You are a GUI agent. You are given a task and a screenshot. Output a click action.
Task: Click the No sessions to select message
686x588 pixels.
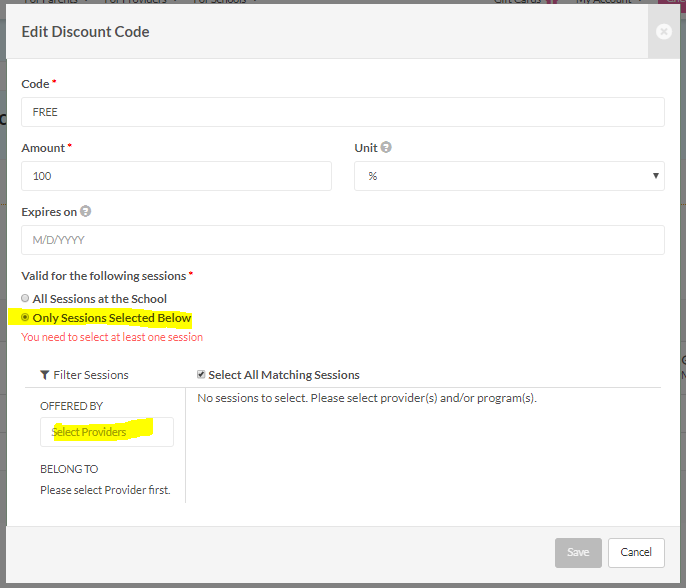click(367, 398)
